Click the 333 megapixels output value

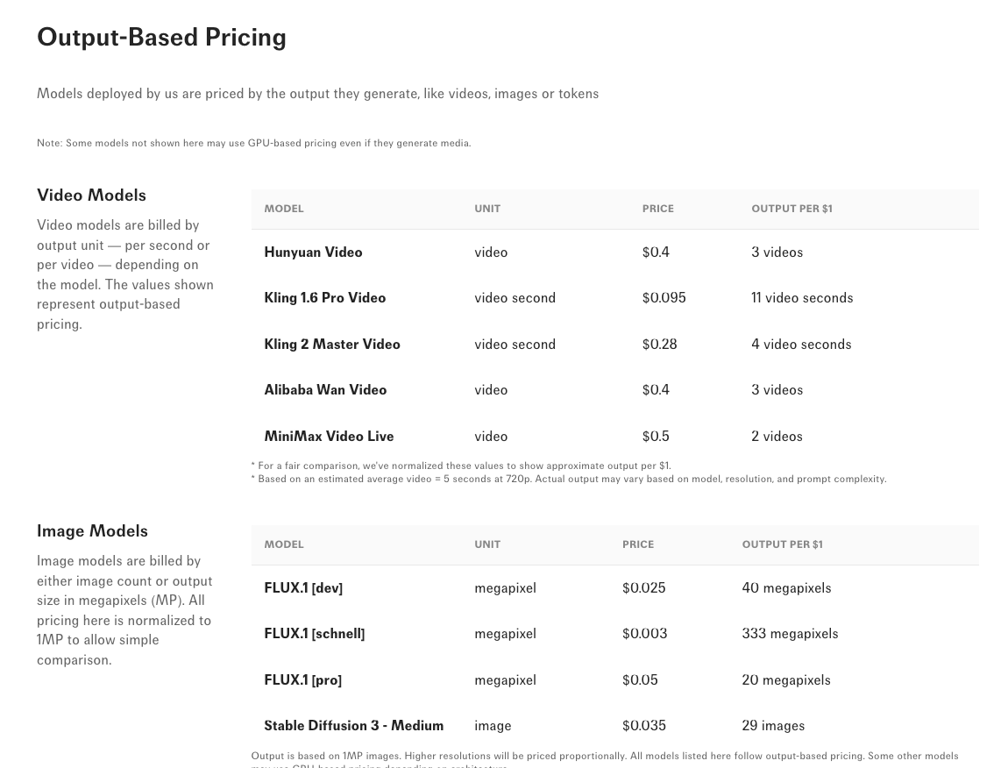point(790,634)
